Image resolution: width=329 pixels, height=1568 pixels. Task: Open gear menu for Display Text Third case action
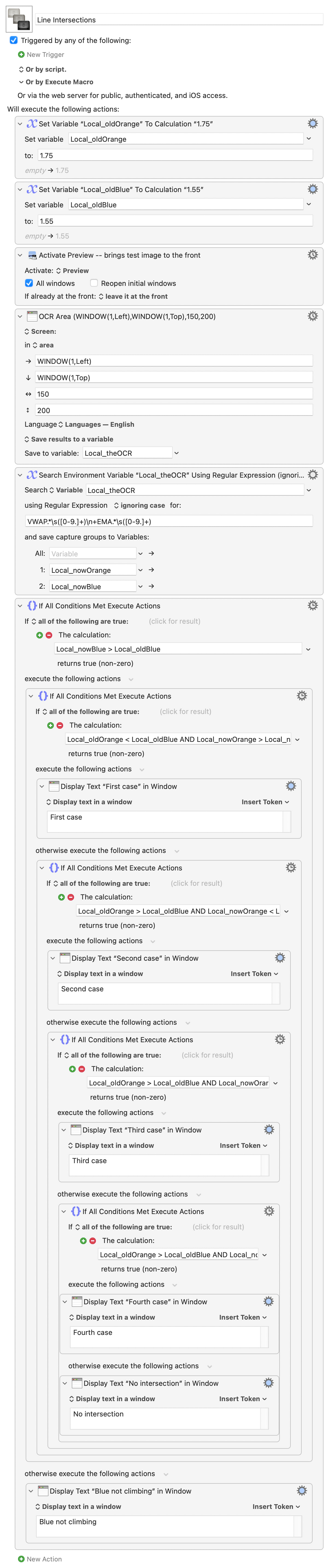pyautogui.click(x=269, y=1129)
